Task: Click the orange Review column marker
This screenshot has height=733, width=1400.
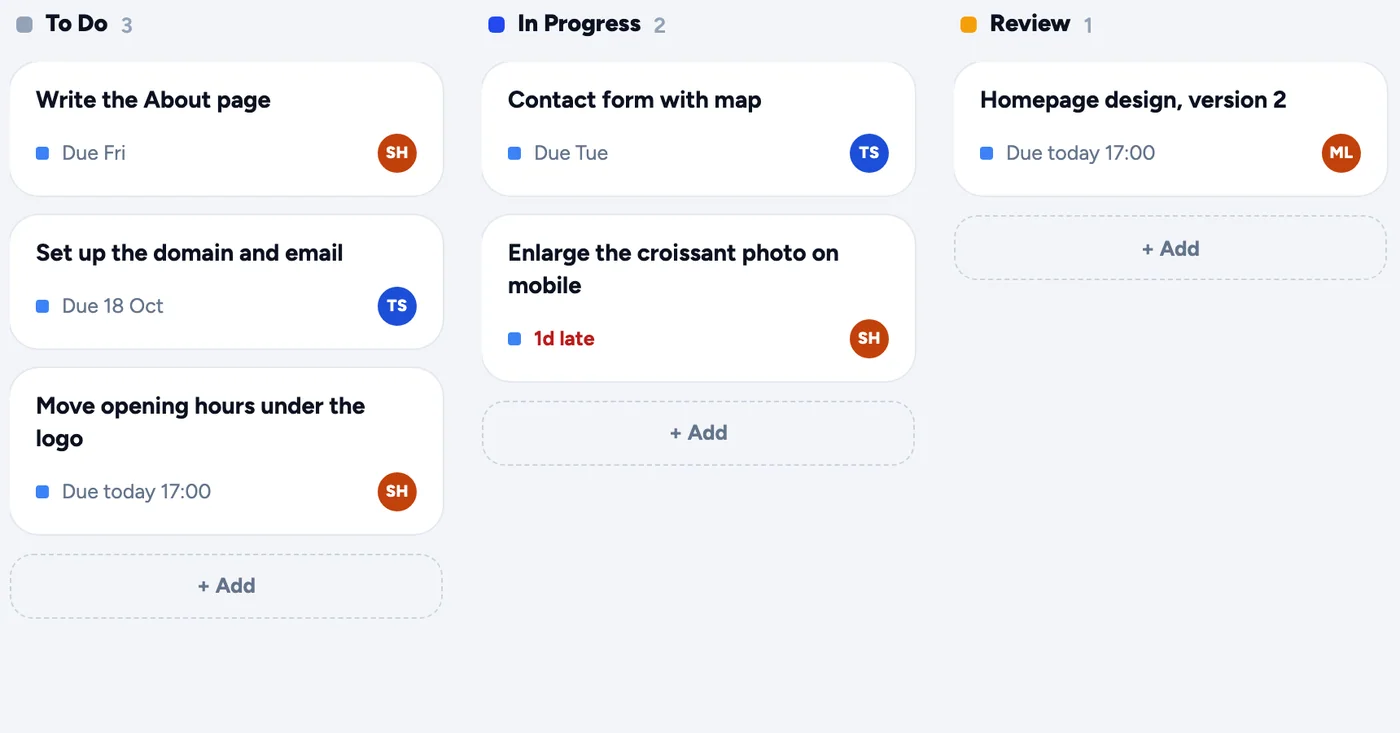Action: coord(968,24)
